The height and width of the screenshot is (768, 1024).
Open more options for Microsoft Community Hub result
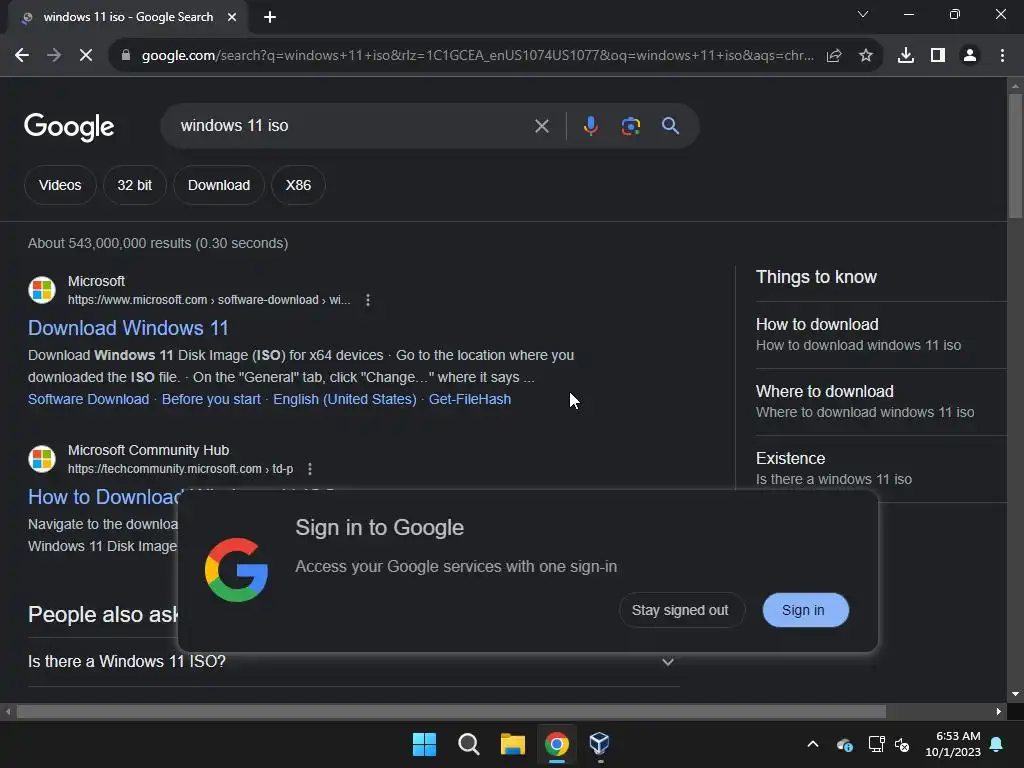tap(310, 469)
